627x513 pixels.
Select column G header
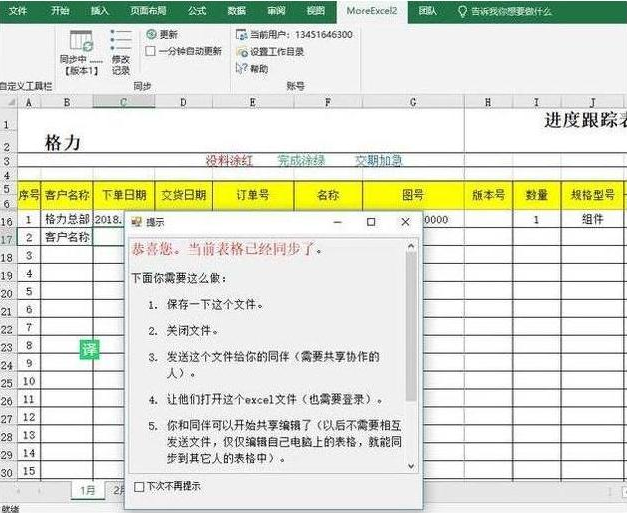click(413, 102)
